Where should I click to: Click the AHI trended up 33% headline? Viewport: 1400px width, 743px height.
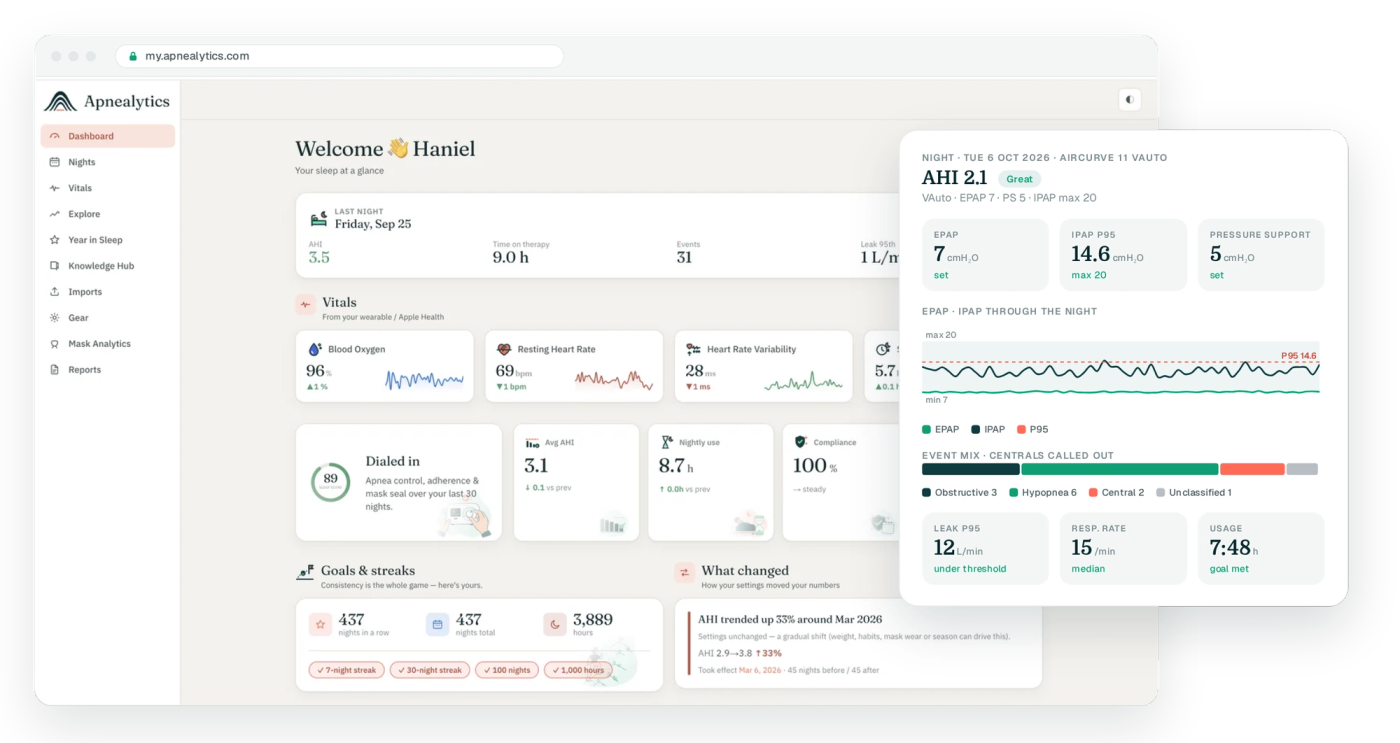click(790, 619)
